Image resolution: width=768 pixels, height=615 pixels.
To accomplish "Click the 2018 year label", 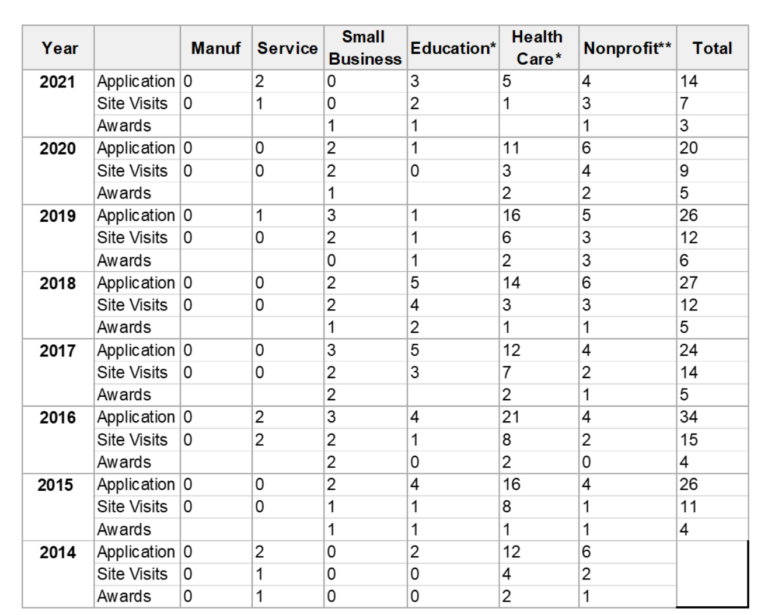I will tap(58, 284).
